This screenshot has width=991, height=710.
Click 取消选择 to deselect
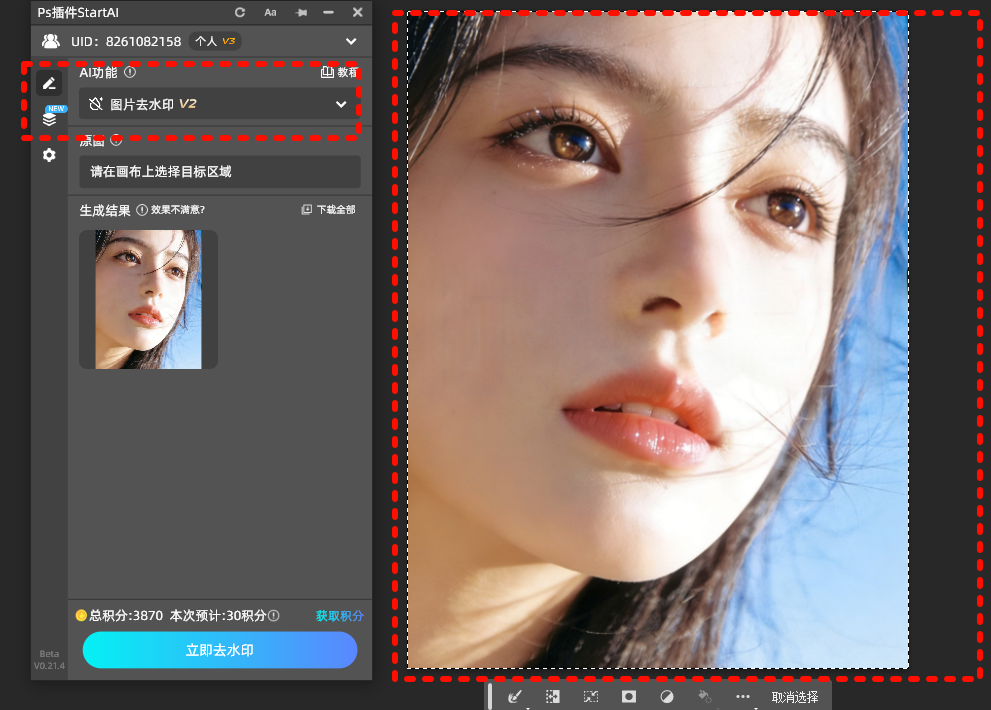pos(794,697)
